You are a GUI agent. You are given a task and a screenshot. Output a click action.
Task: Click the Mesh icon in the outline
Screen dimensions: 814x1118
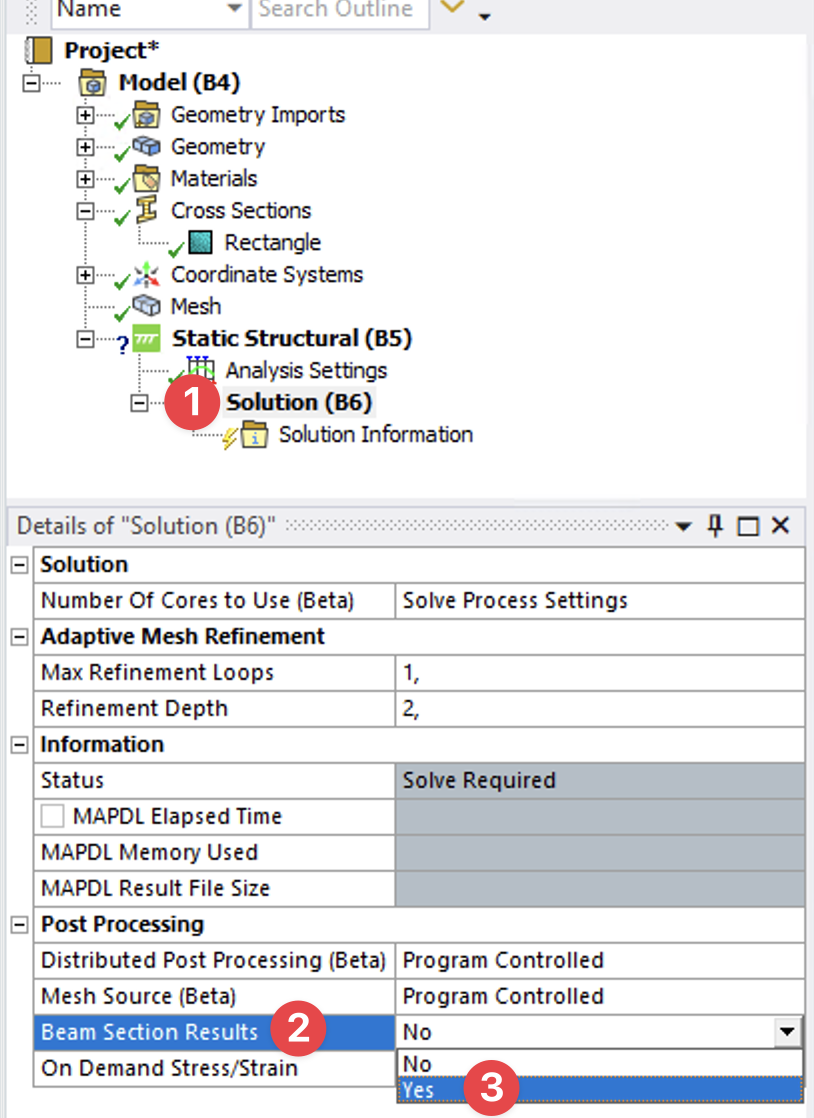click(148, 307)
